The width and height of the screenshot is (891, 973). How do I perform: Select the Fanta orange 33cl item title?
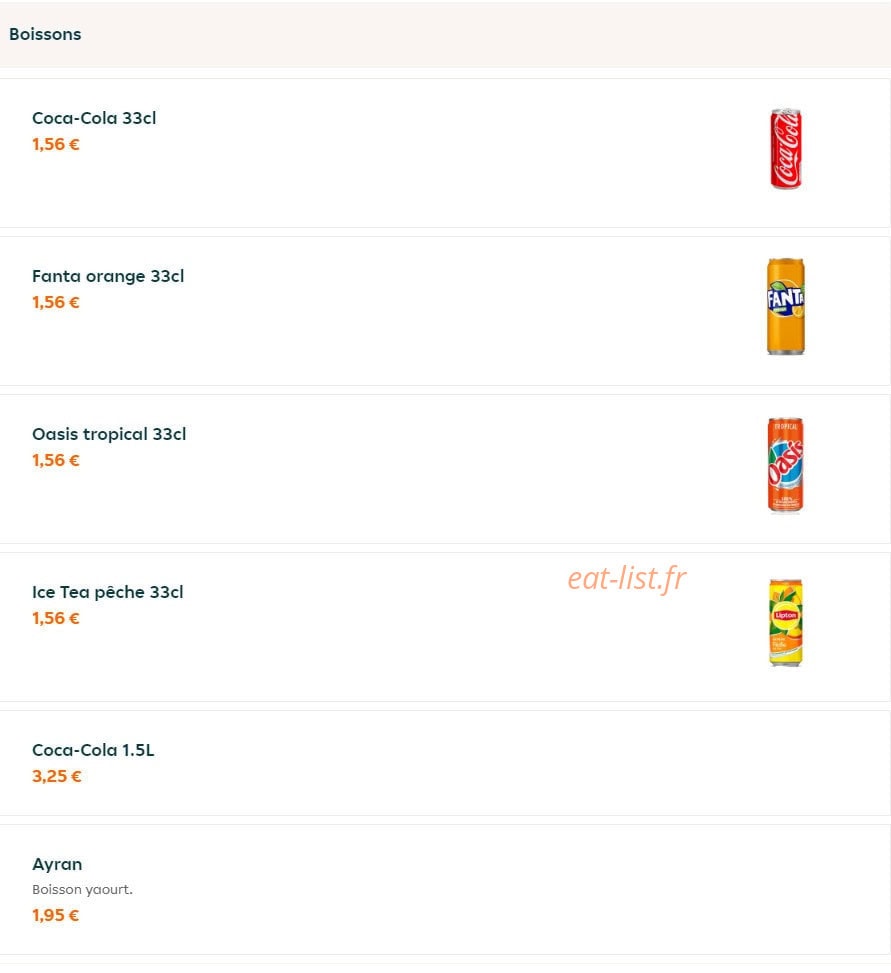(108, 276)
